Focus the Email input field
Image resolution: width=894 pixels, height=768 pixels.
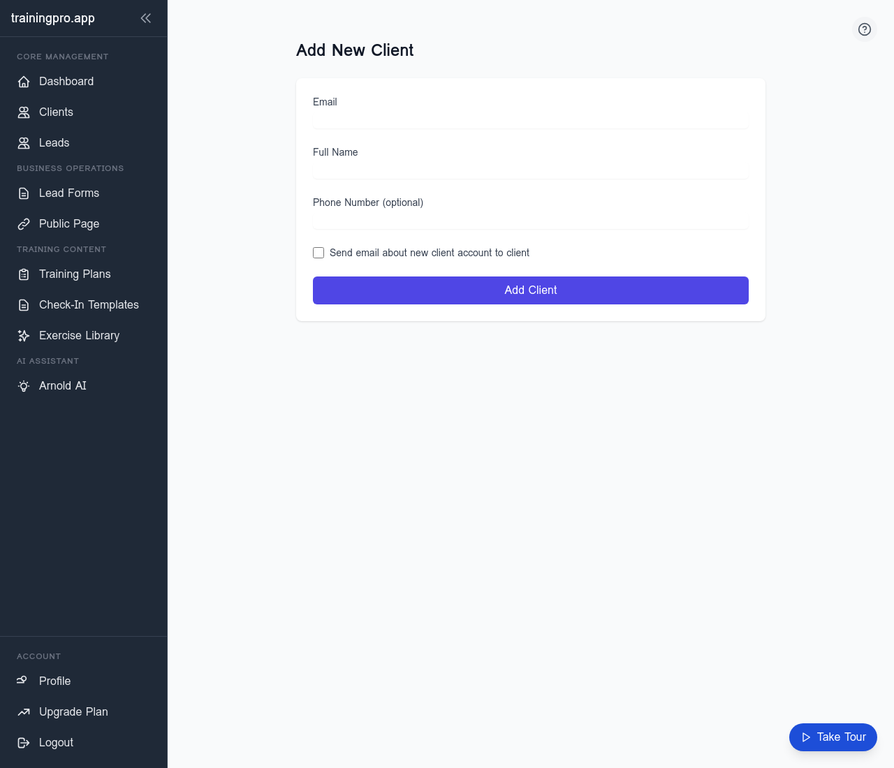pos(530,118)
